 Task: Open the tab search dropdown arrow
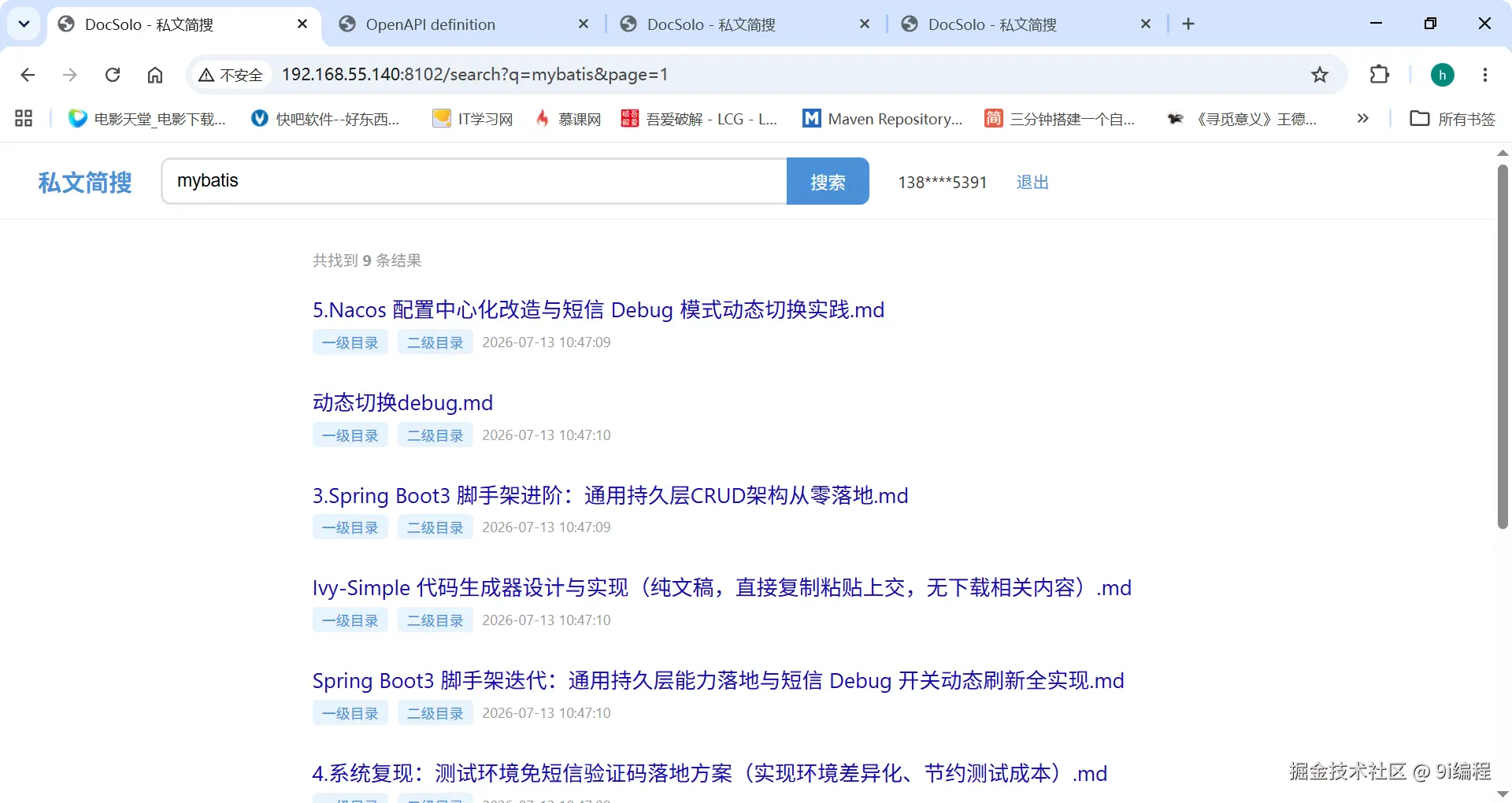24,24
